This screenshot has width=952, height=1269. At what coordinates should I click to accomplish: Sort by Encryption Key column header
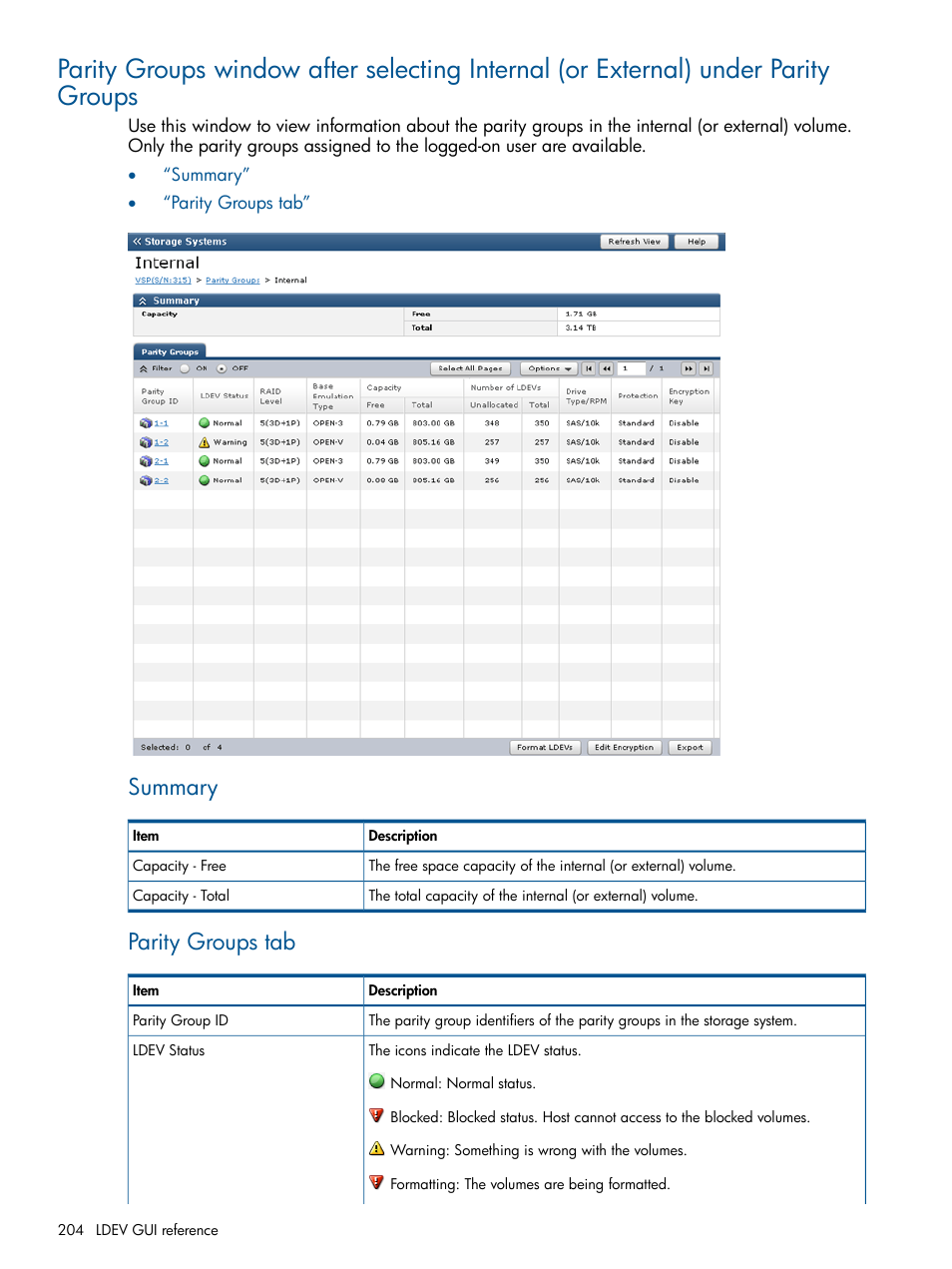(689, 395)
